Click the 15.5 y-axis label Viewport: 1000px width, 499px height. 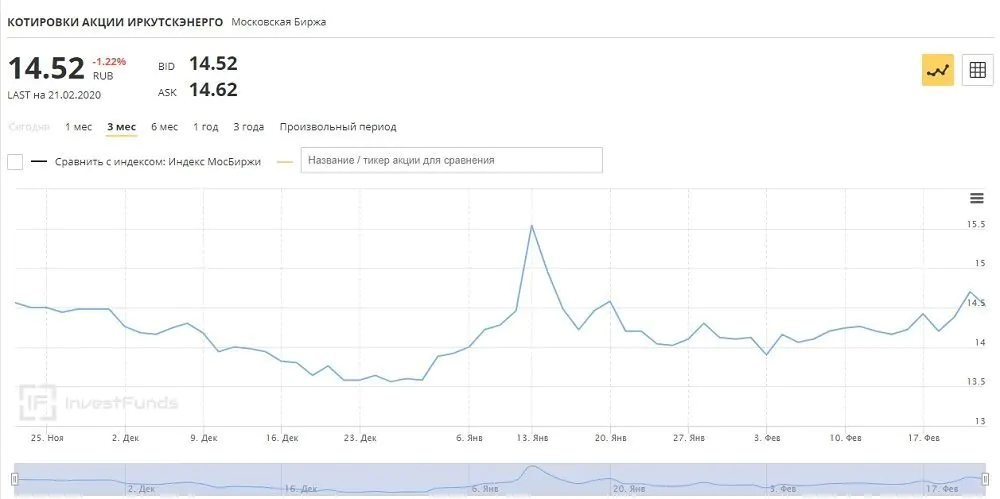coord(976,225)
